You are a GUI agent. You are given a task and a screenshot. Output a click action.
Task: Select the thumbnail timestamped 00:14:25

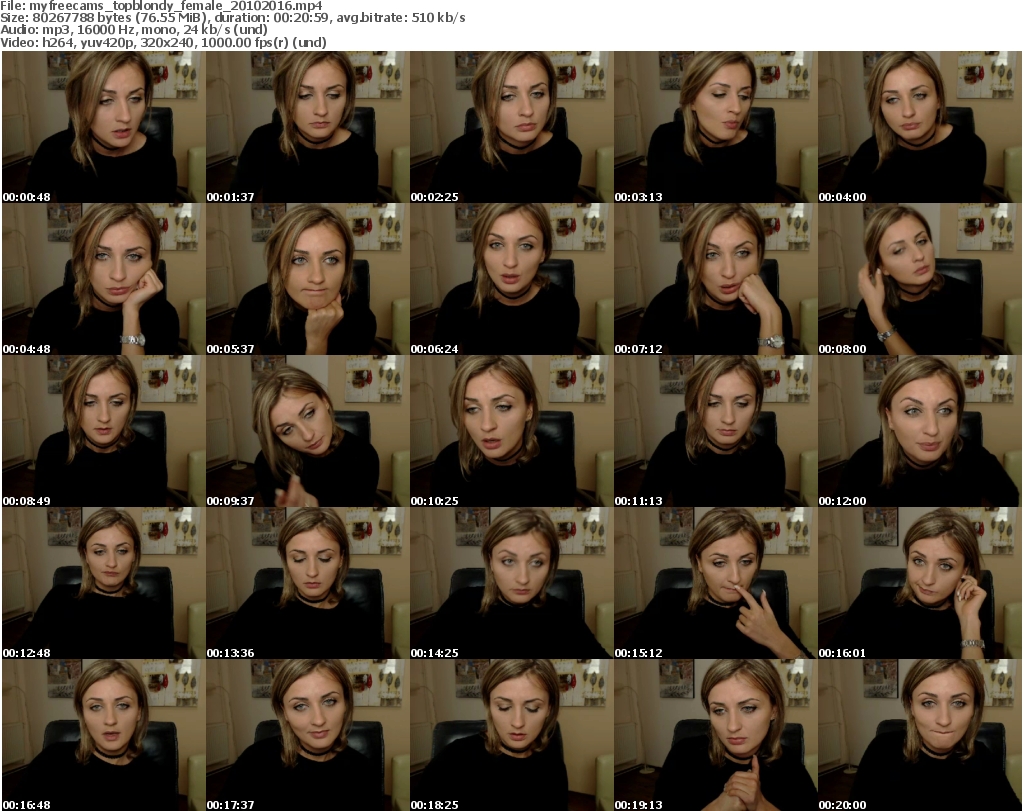point(512,583)
